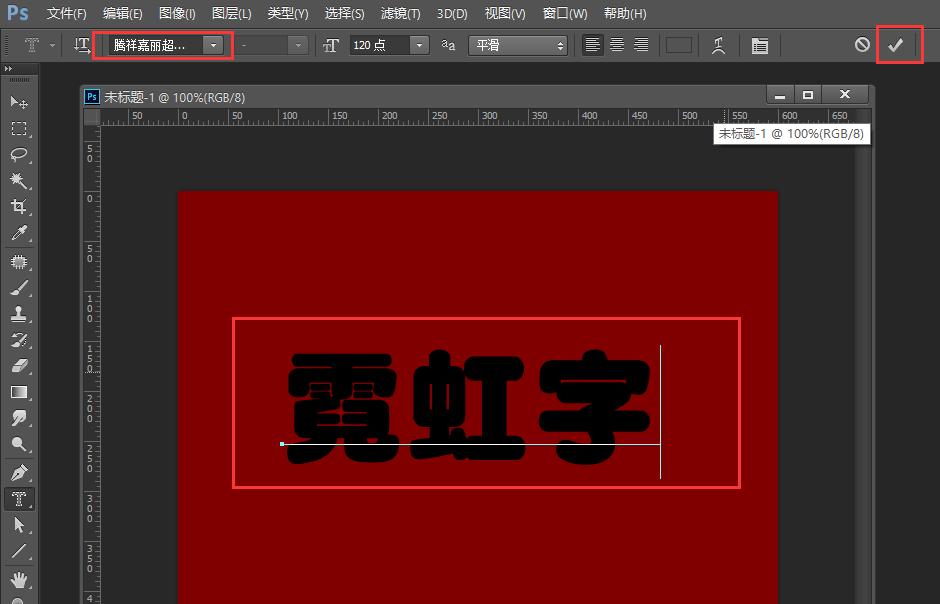Select the Clone Stamp tool
This screenshot has height=604, width=940.
[17, 313]
